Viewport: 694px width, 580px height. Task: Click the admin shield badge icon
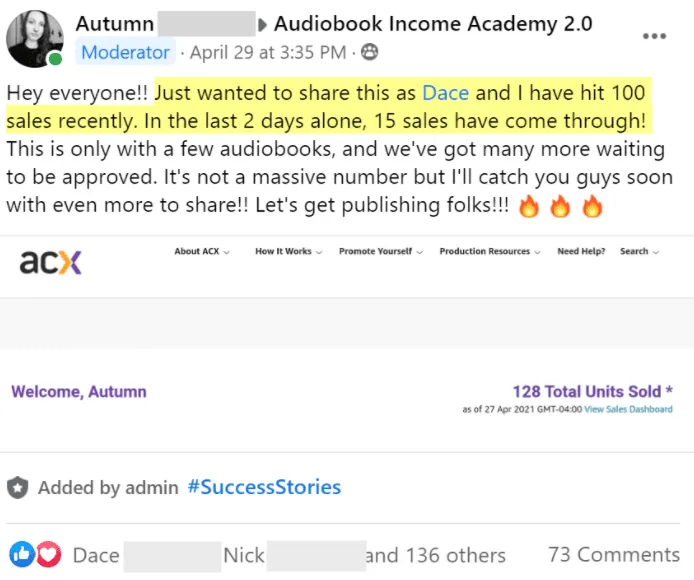[x=17, y=488]
